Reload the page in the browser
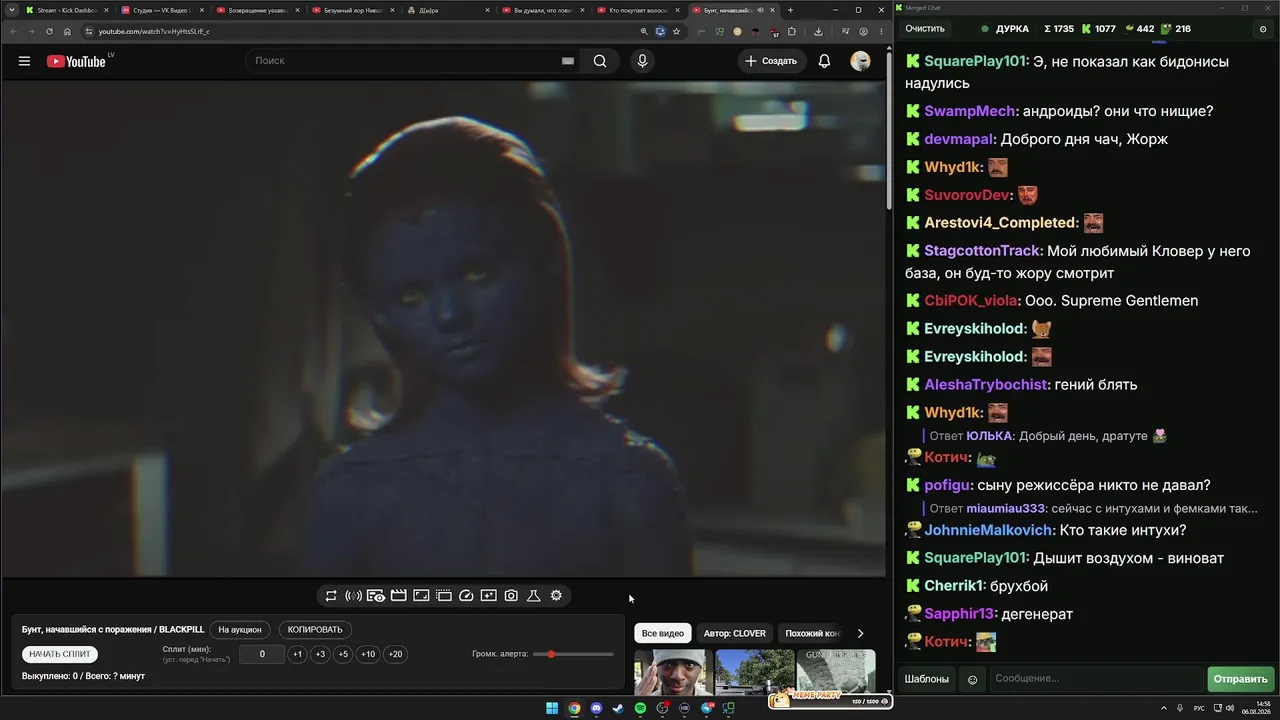The width and height of the screenshot is (1280, 720). point(49,31)
